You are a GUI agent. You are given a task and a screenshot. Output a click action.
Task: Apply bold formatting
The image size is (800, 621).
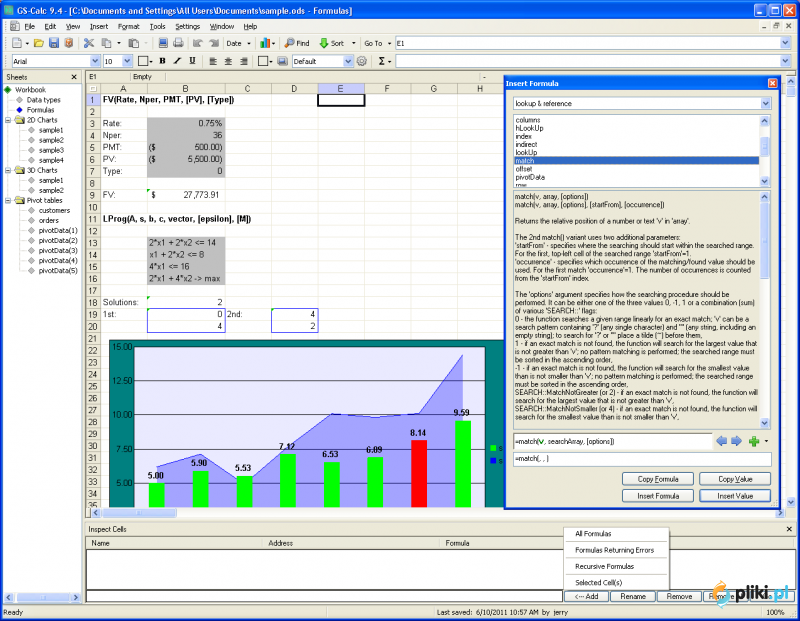162,61
